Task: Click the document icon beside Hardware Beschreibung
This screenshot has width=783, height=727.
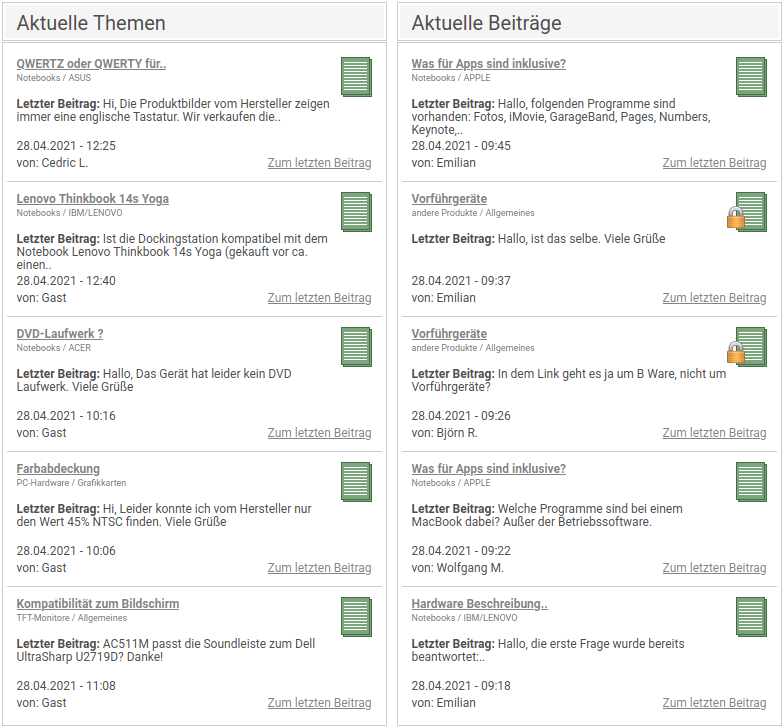Action: (752, 617)
